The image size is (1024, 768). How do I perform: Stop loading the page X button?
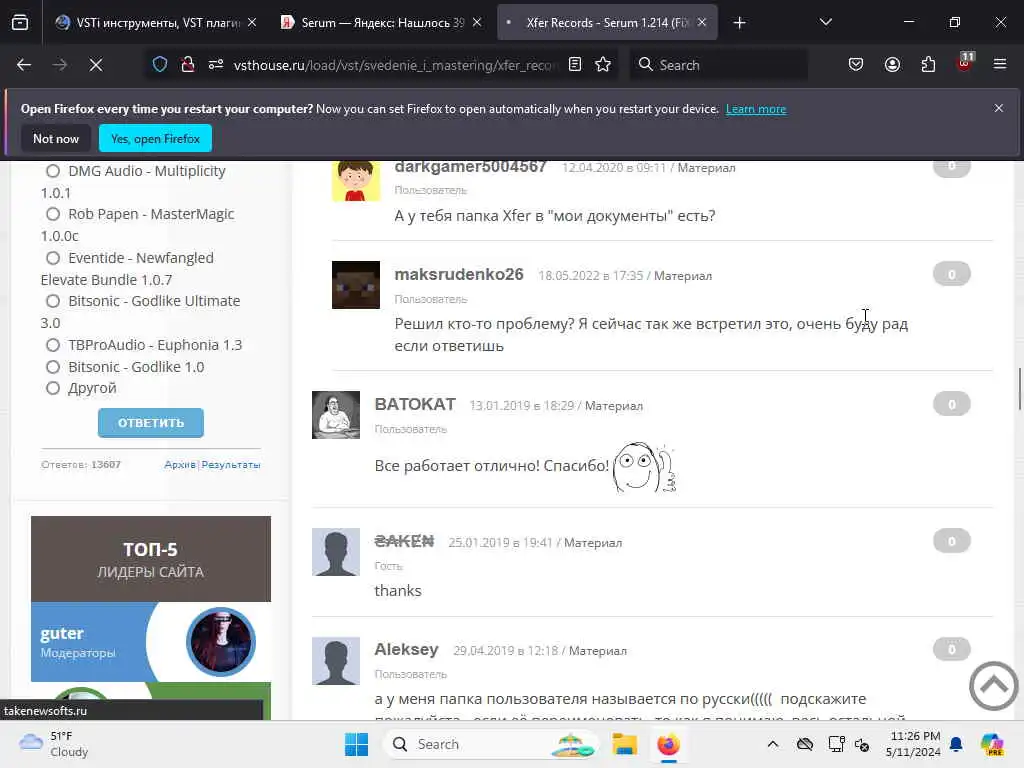[x=96, y=65]
